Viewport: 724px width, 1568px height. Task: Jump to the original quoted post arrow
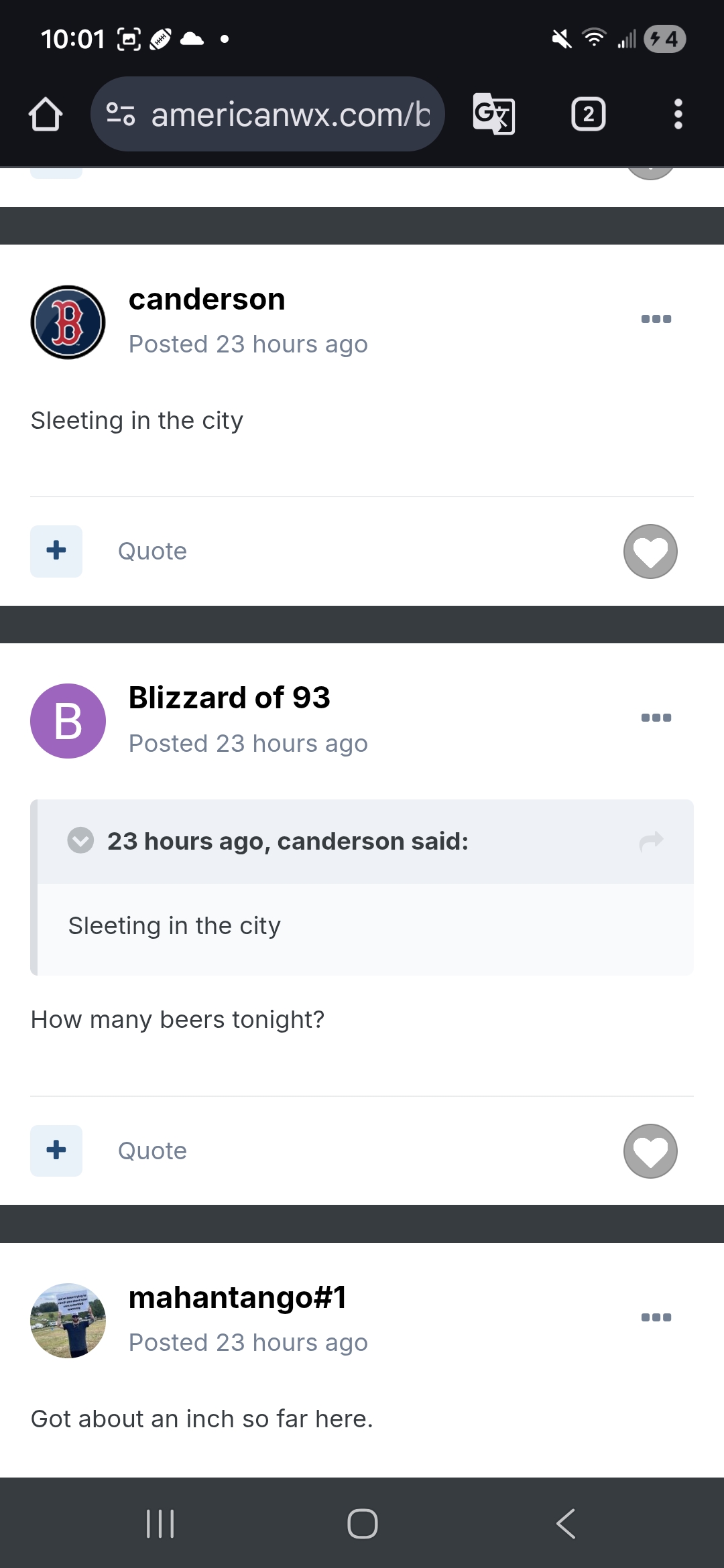click(x=651, y=841)
